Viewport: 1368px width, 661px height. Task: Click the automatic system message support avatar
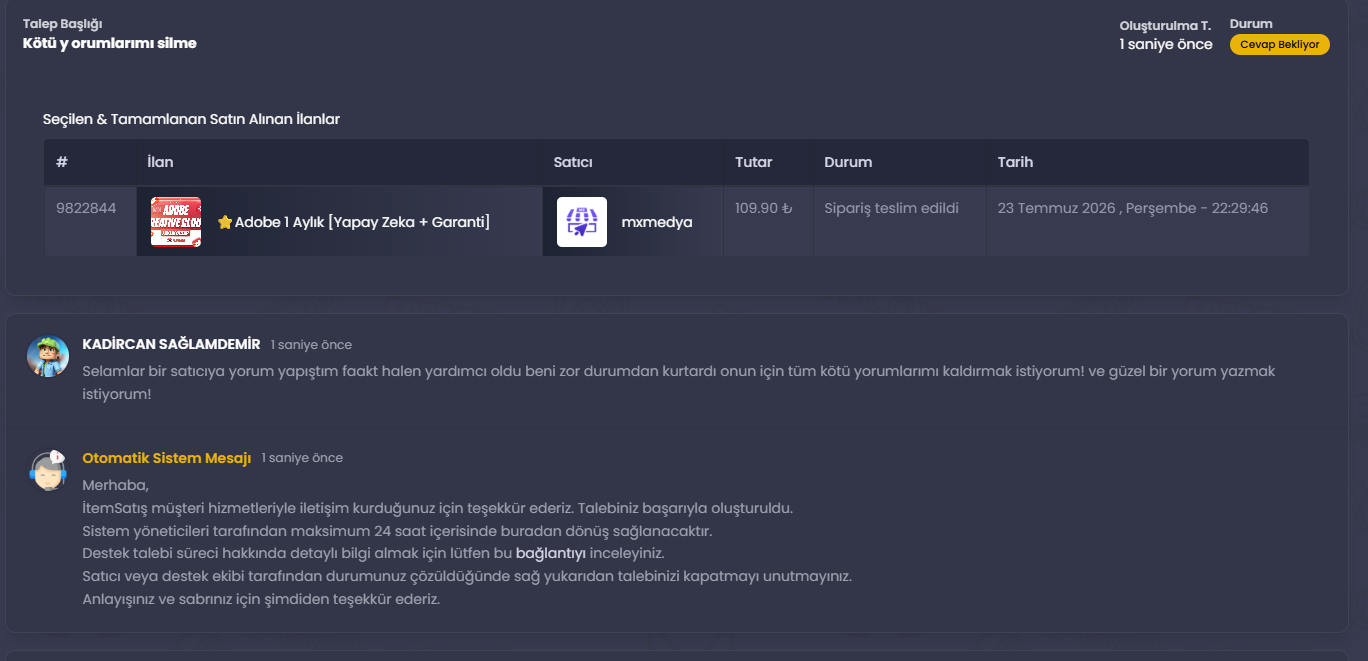coord(47,470)
